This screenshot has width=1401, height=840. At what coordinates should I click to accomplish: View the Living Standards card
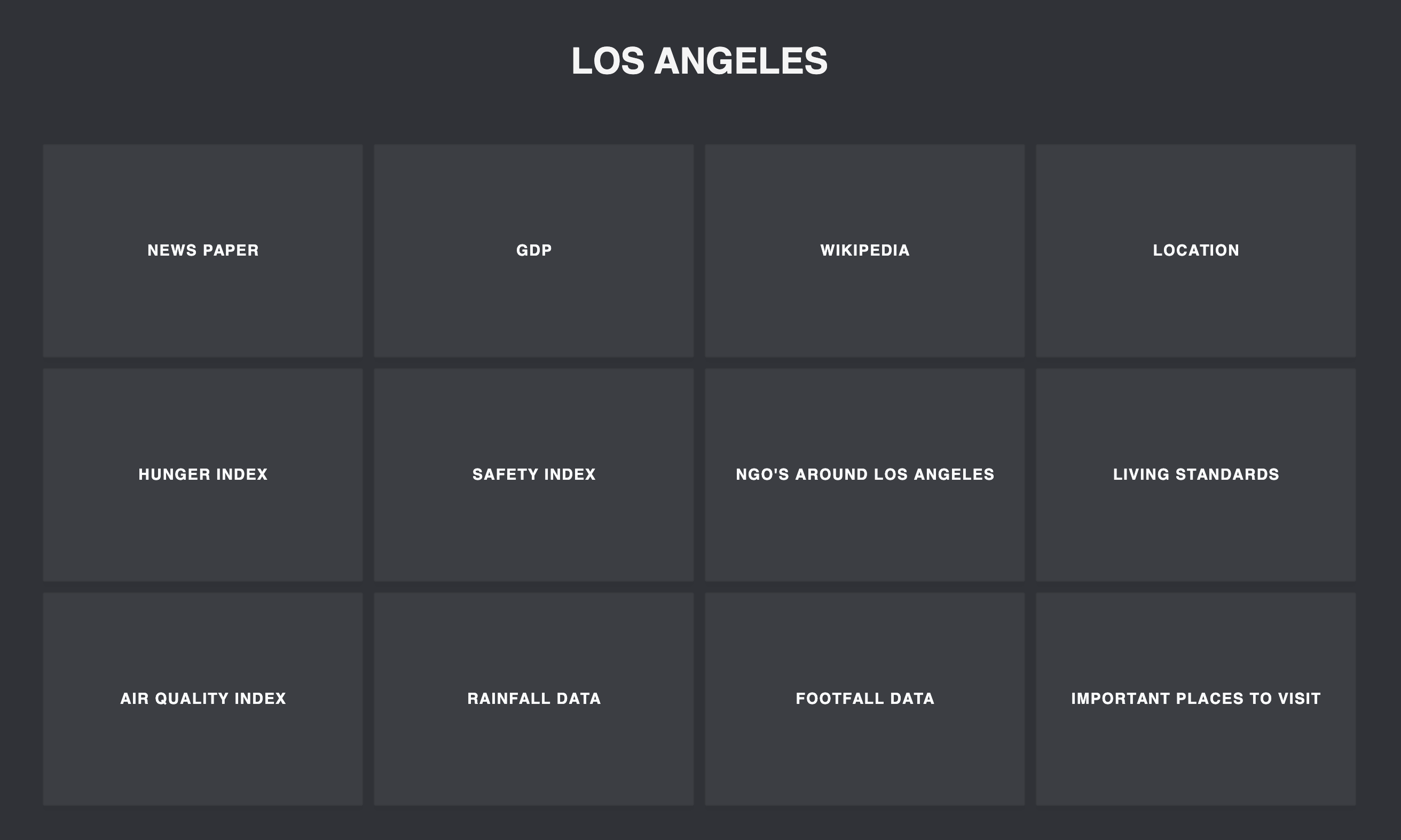coord(1196,474)
